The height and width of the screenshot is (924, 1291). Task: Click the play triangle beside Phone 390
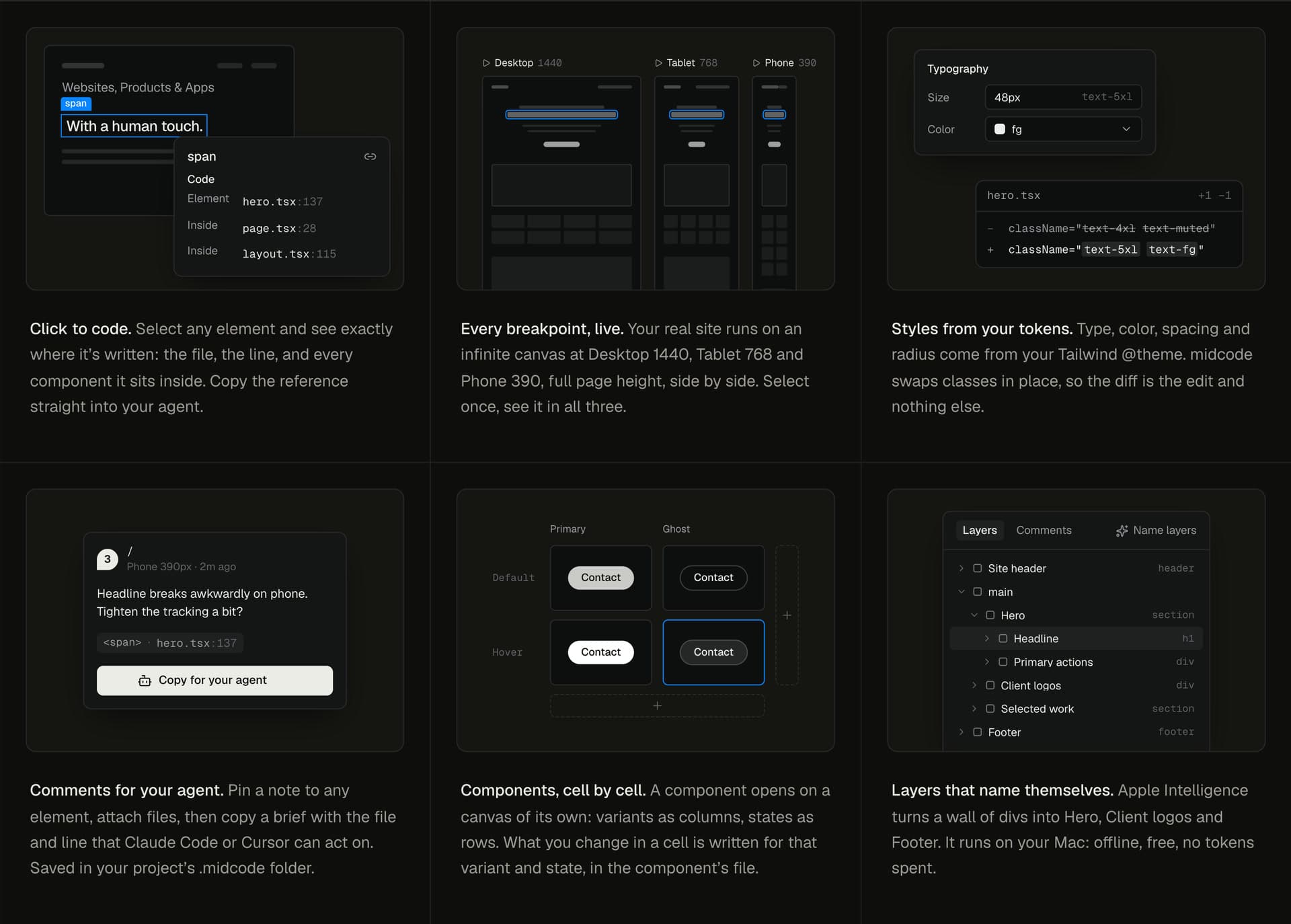pyautogui.click(x=756, y=63)
